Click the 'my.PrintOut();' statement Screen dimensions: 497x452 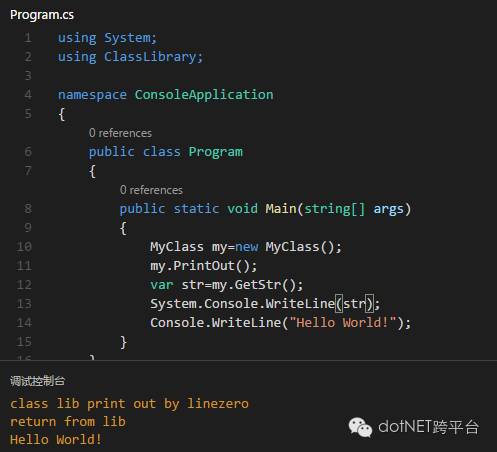pyautogui.click(x=204, y=266)
